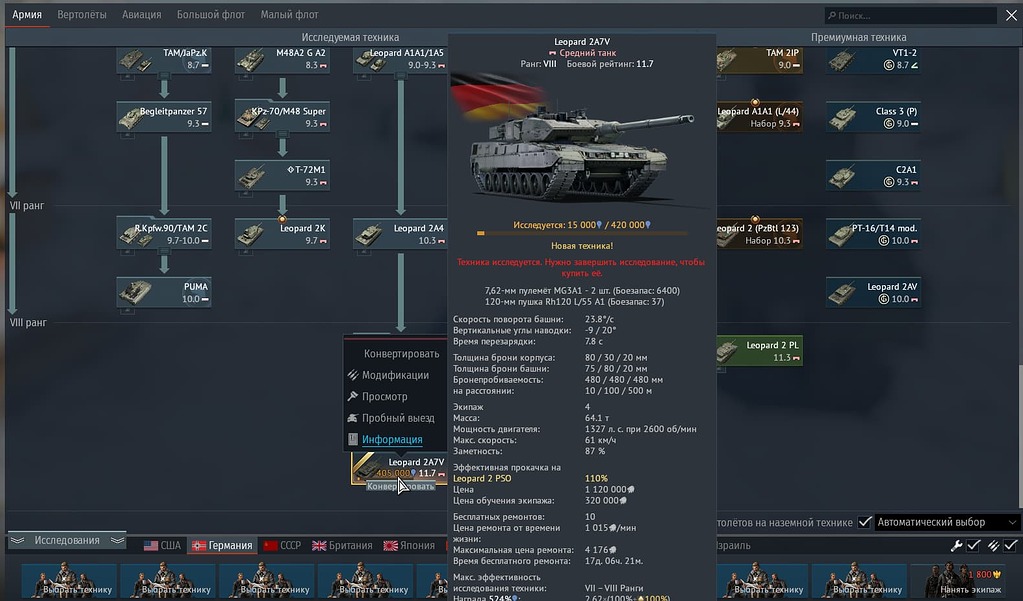This screenshot has width=1023, height=601.
Task: Click the Leopard 2A4 icon in the research tree
Action: 400,232
